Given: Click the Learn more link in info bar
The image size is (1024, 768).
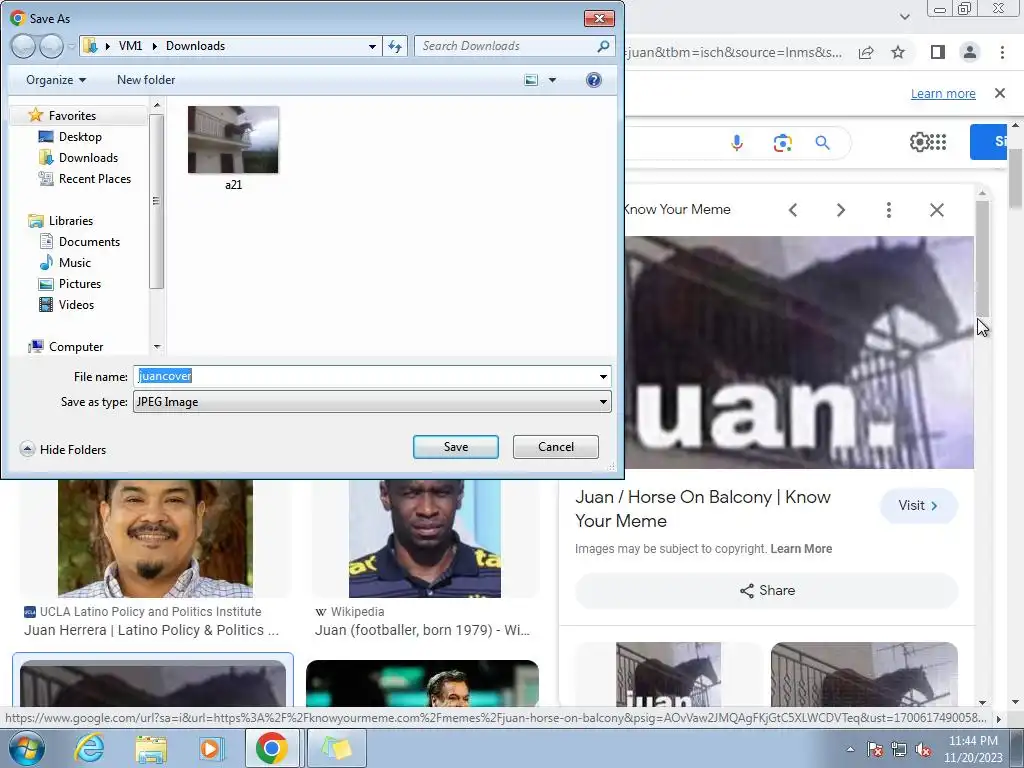Looking at the screenshot, I should [x=943, y=93].
